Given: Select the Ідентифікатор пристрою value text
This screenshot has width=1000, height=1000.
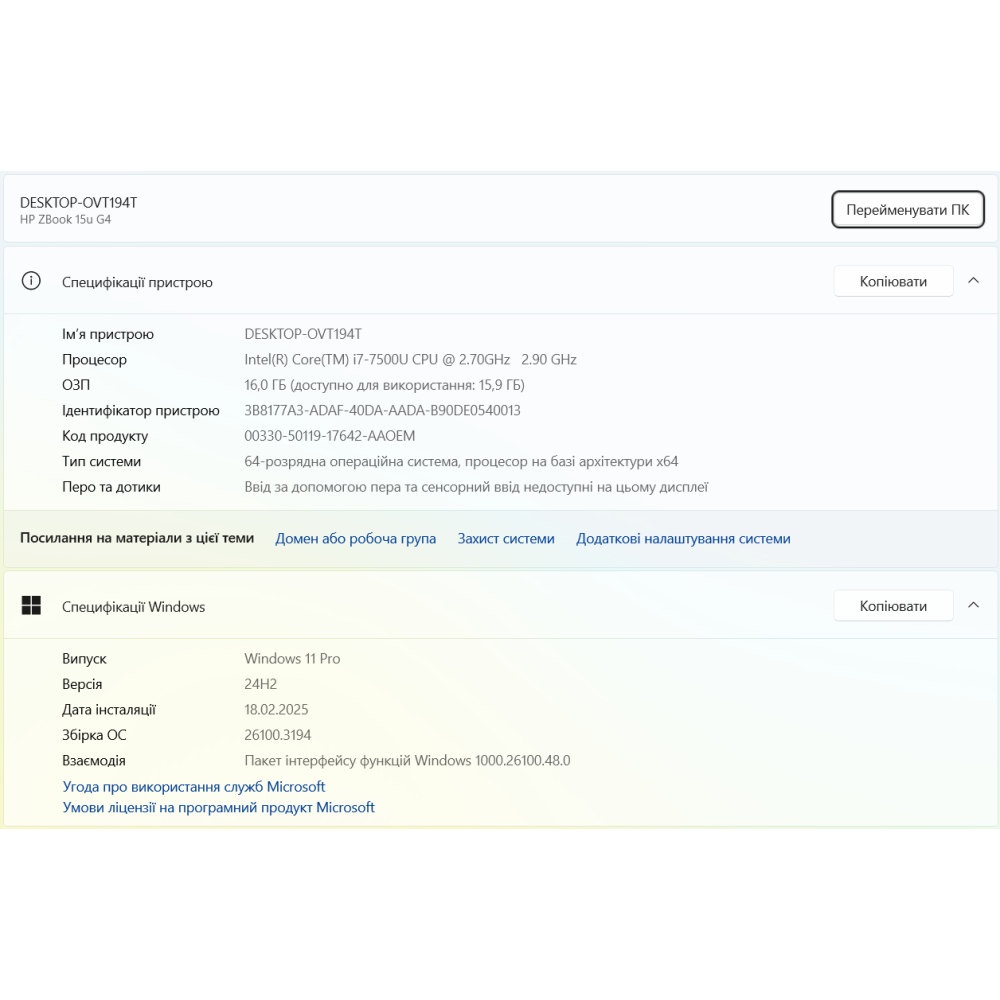Looking at the screenshot, I should (x=382, y=410).
